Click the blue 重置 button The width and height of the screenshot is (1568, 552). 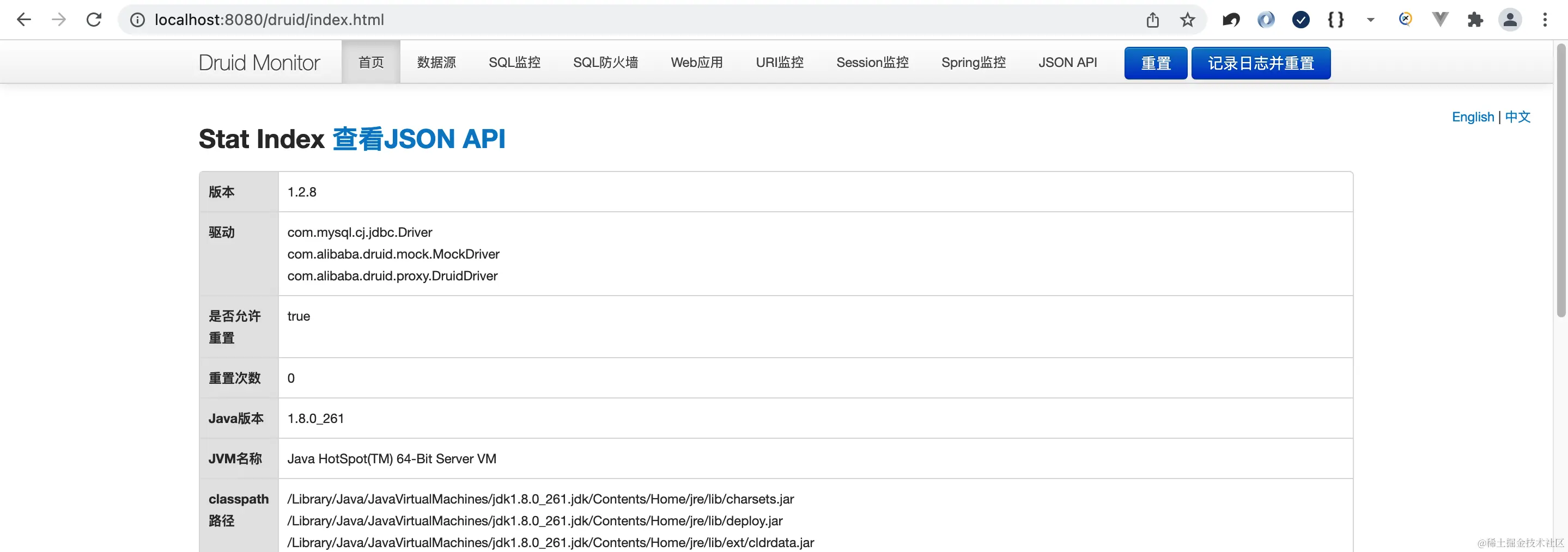tap(1156, 63)
